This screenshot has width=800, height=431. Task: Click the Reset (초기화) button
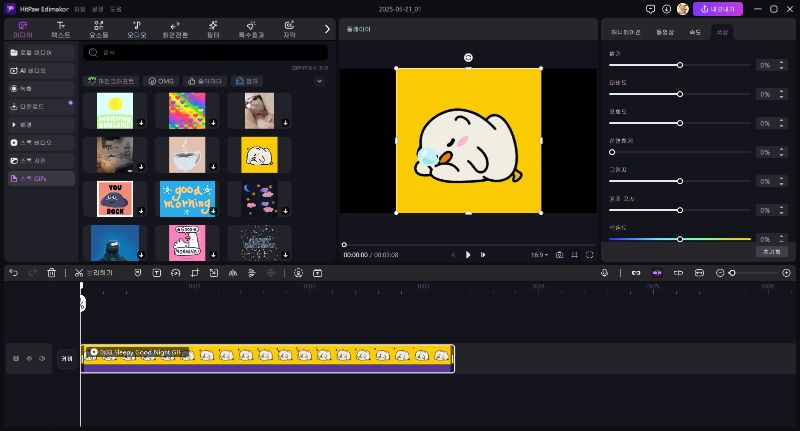[x=771, y=252]
